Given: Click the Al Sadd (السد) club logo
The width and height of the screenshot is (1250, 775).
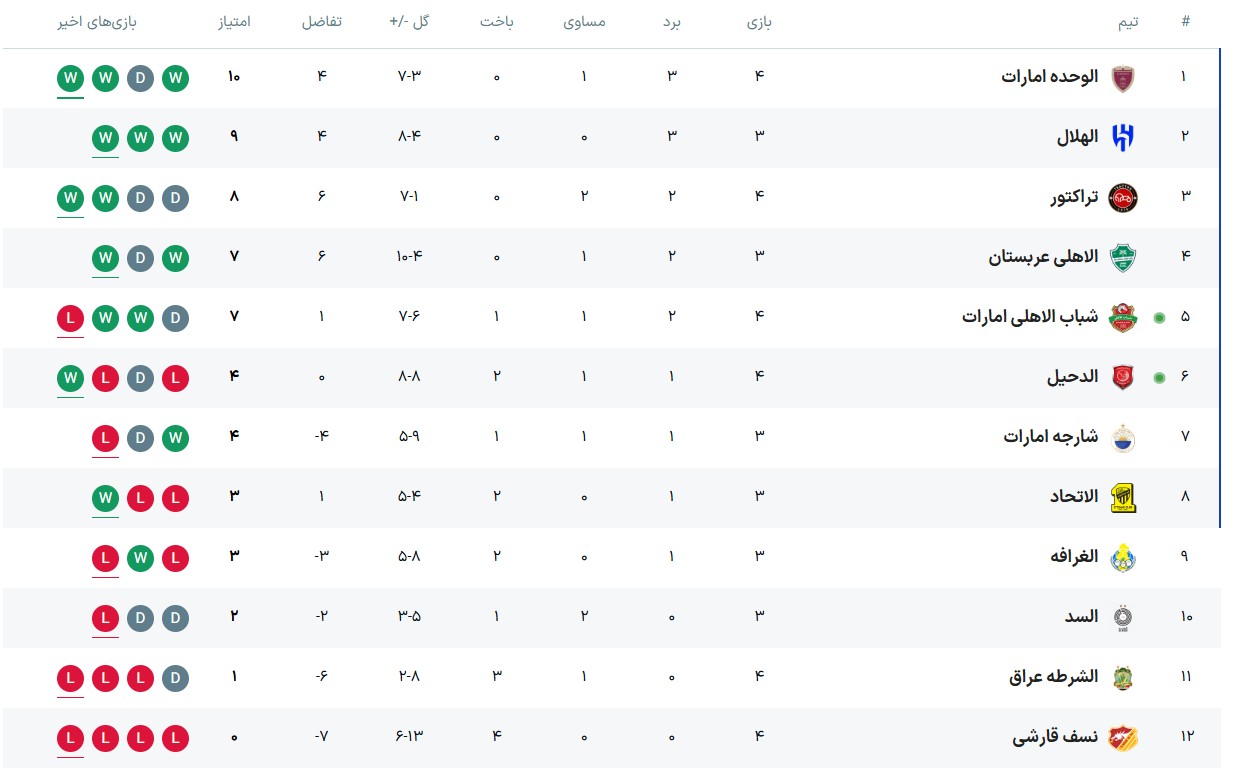Looking at the screenshot, I should (x=1124, y=617).
